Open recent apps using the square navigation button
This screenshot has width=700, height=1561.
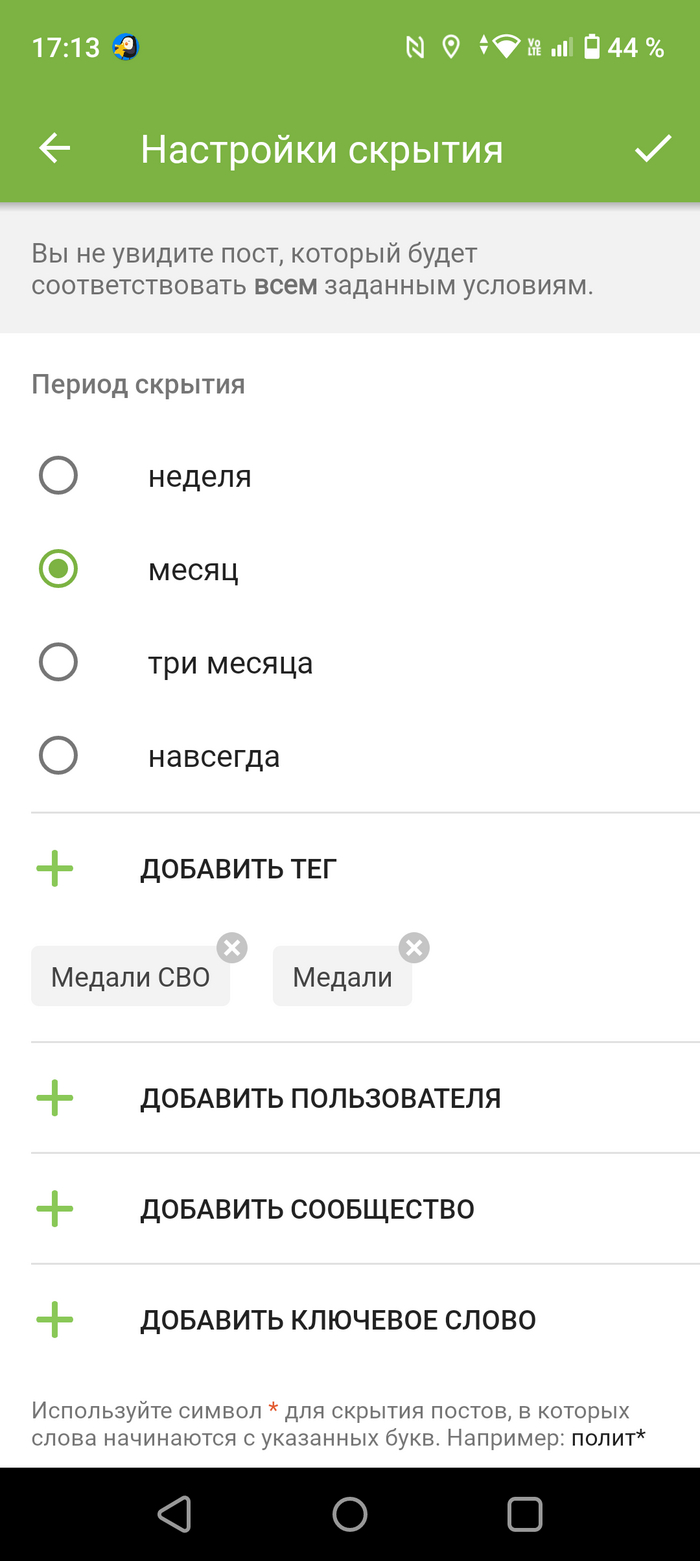point(524,1512)
